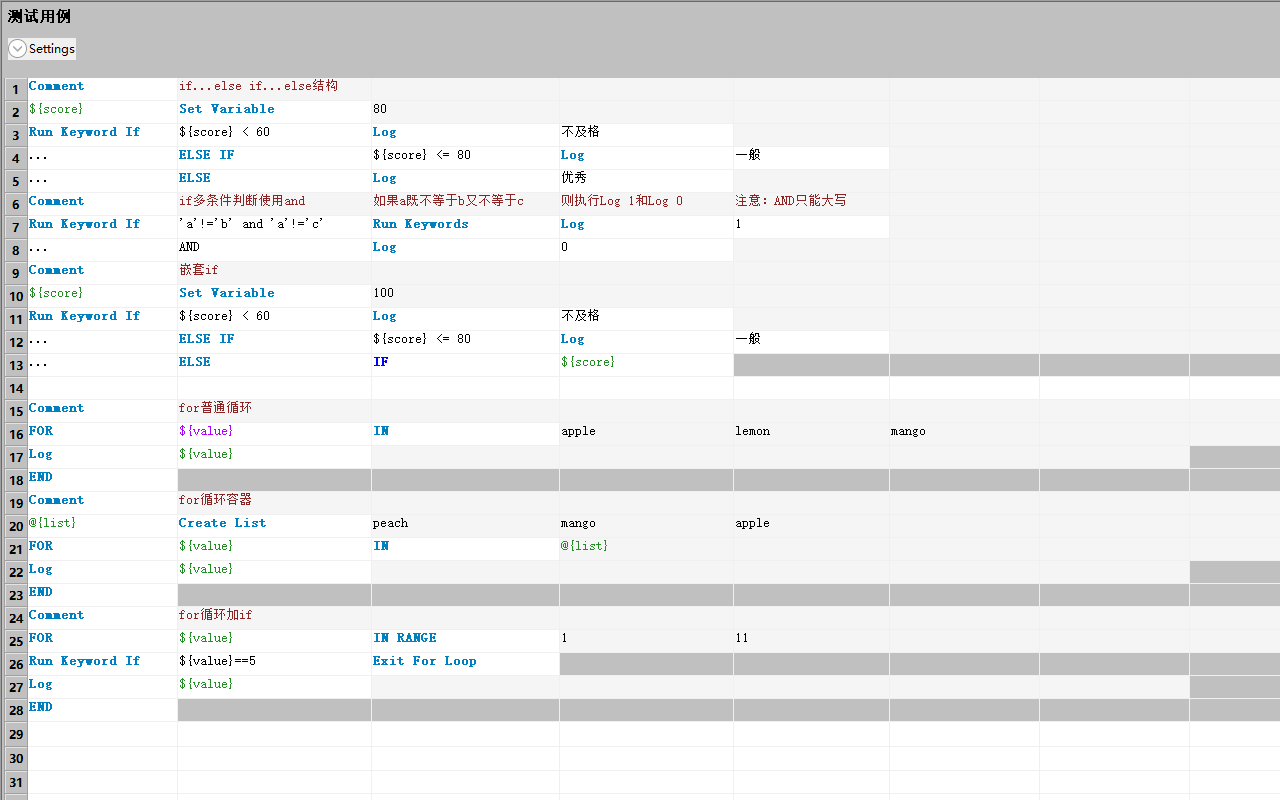The width and height of the screenshot is (1280, 800).
Task: Select row header number 1
Action: coord(16,89)
